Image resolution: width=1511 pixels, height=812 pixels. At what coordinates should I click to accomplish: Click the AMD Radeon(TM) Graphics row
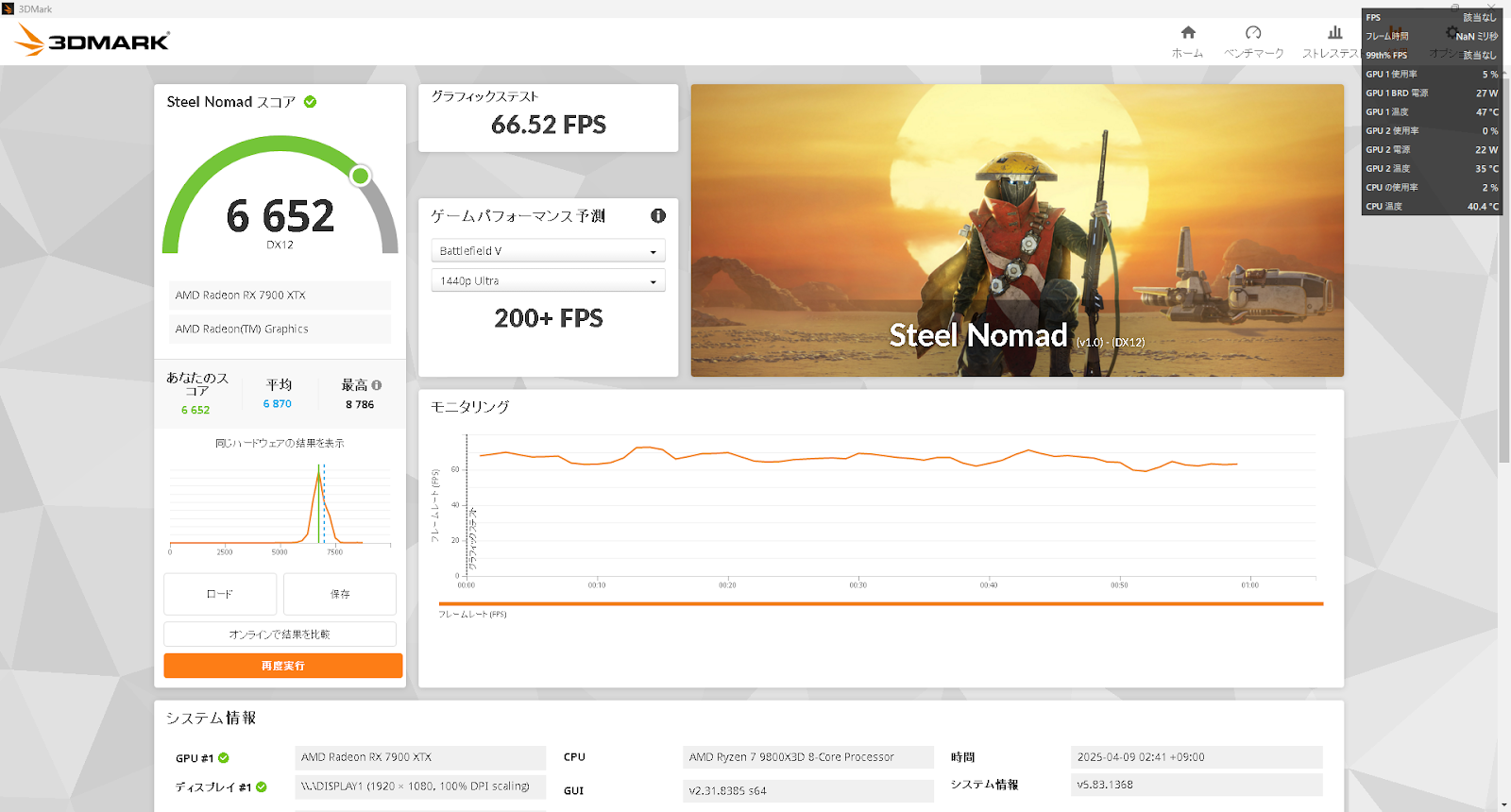pos(280,330)
